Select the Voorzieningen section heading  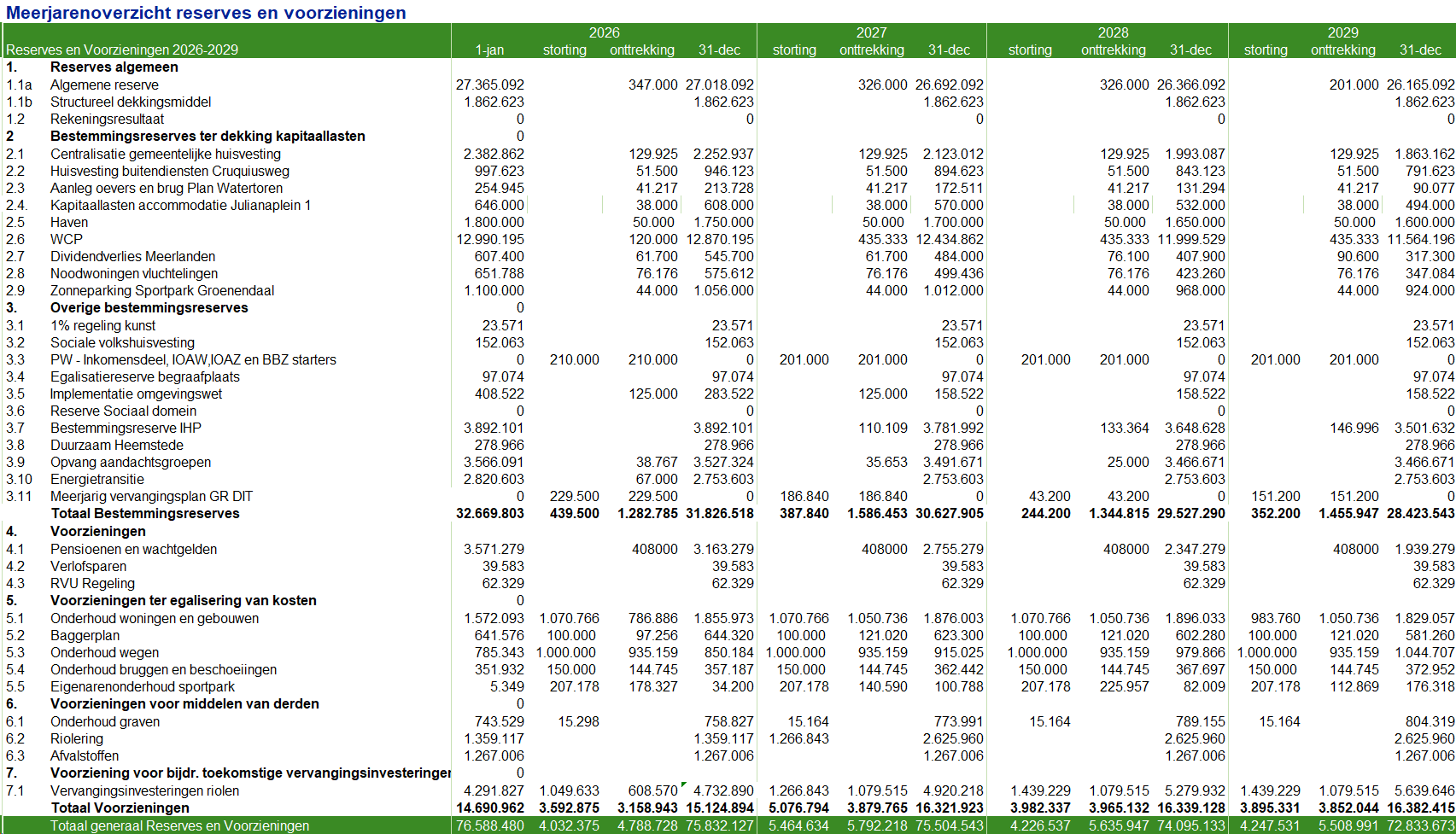pyautogui.click(x=97, y=531)
